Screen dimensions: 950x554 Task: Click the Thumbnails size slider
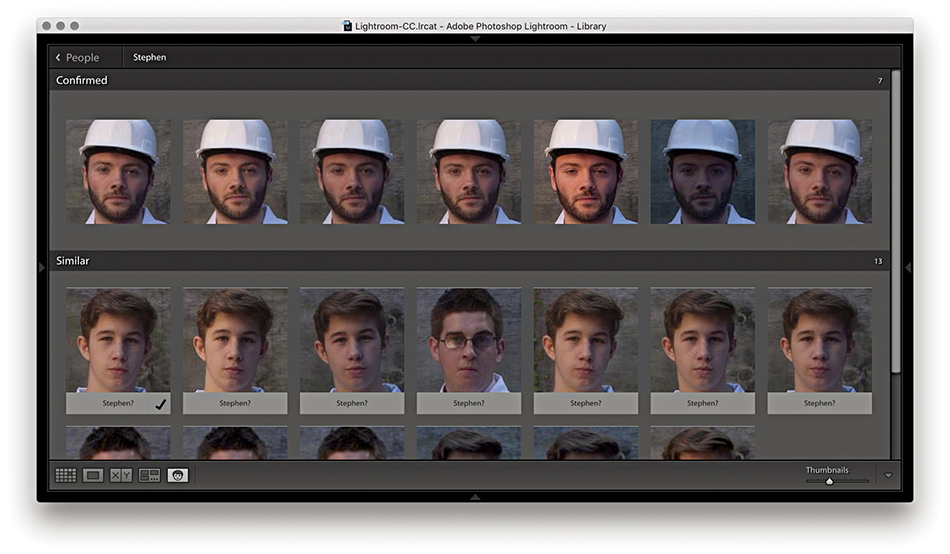pos(830,481)
